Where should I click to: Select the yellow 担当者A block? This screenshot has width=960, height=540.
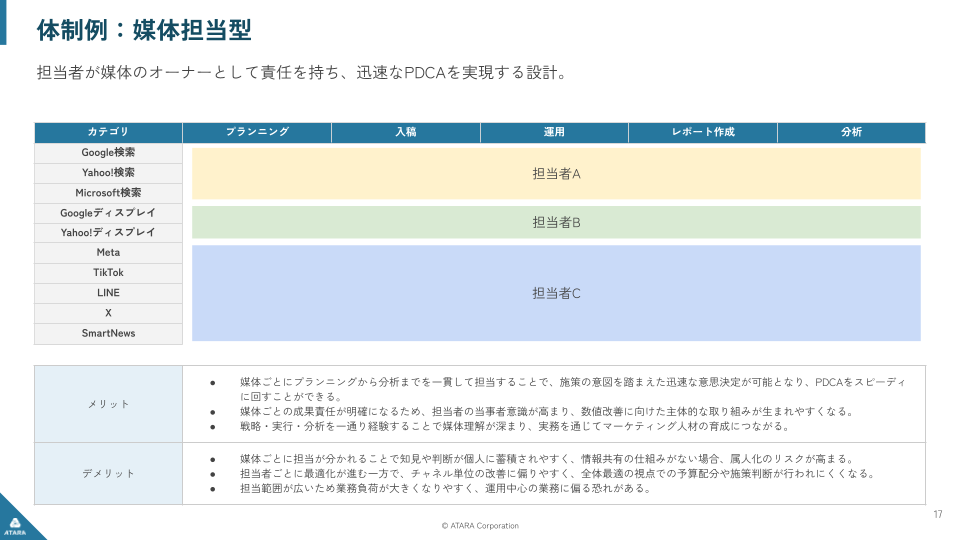coord(556,173)
